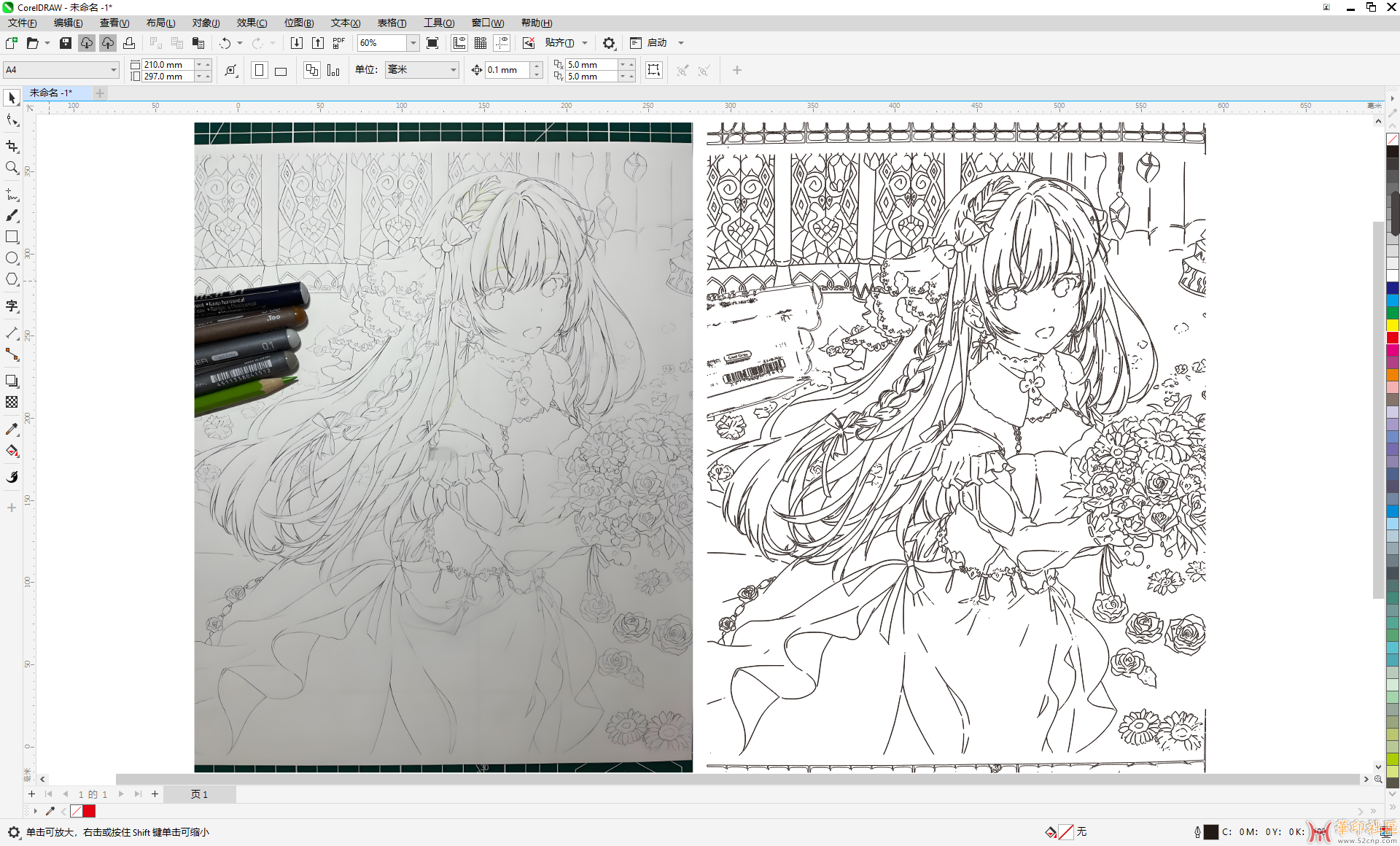
Task: Pick yellow swatch in right color palette
Action: coord(1393,325)
